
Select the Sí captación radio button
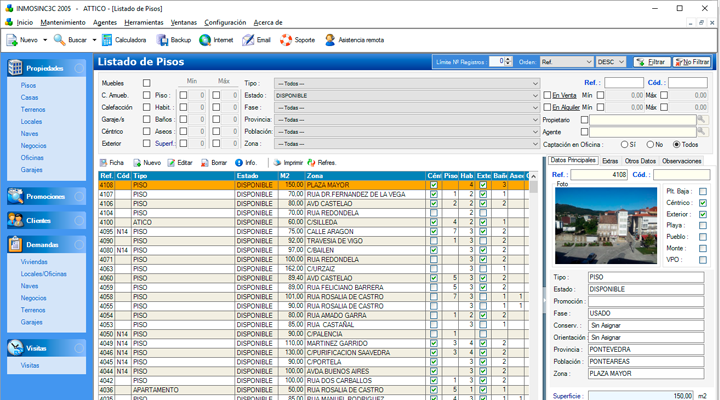point(624,144)
